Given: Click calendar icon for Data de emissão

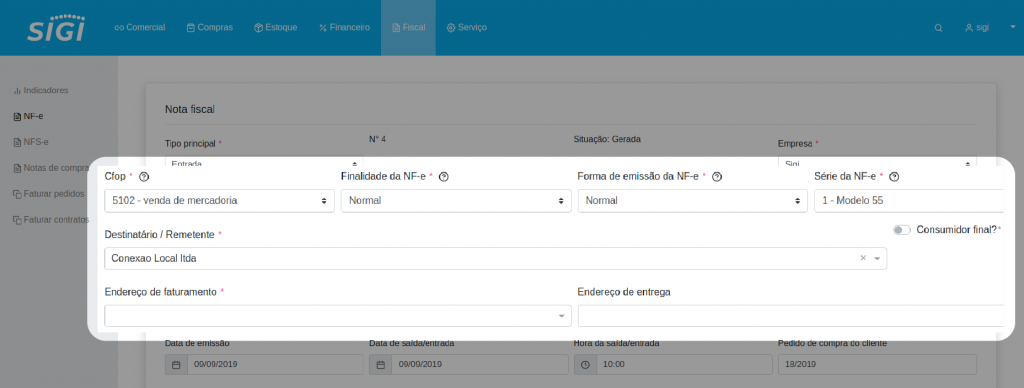Looking at the screenshot, I should (x=176, y=364).
